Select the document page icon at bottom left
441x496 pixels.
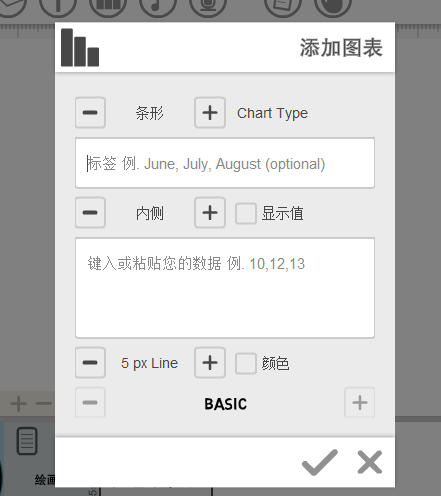(27, 441)
